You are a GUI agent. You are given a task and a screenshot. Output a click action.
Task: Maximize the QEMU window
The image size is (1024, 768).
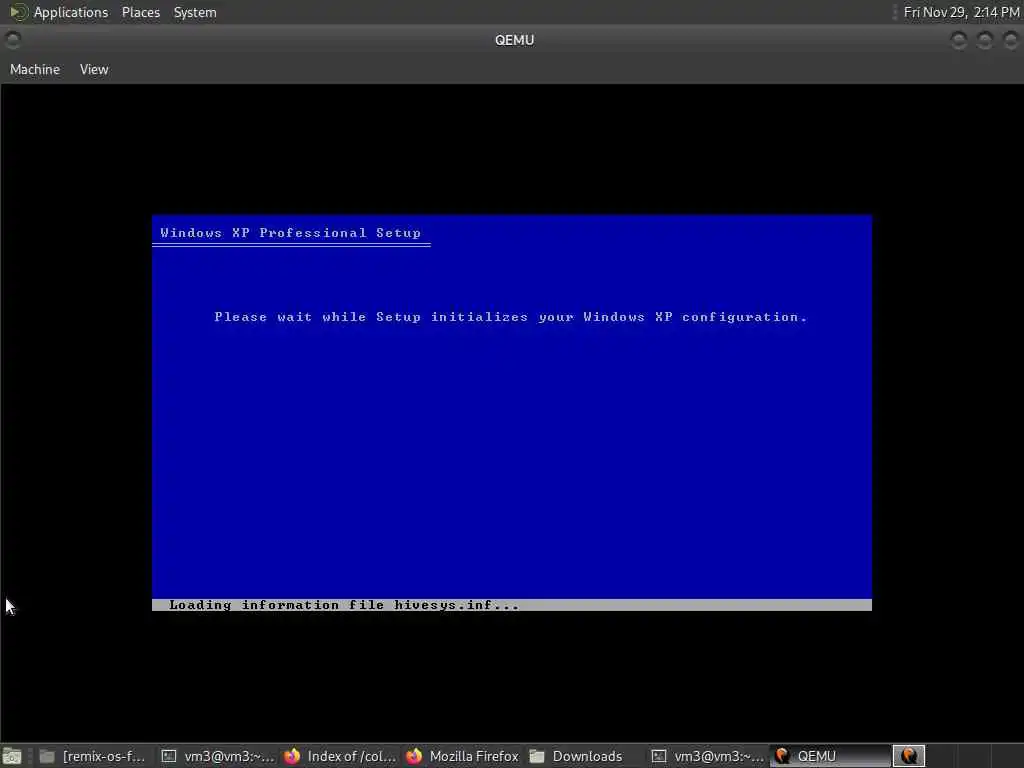click(x=984, y=40)
